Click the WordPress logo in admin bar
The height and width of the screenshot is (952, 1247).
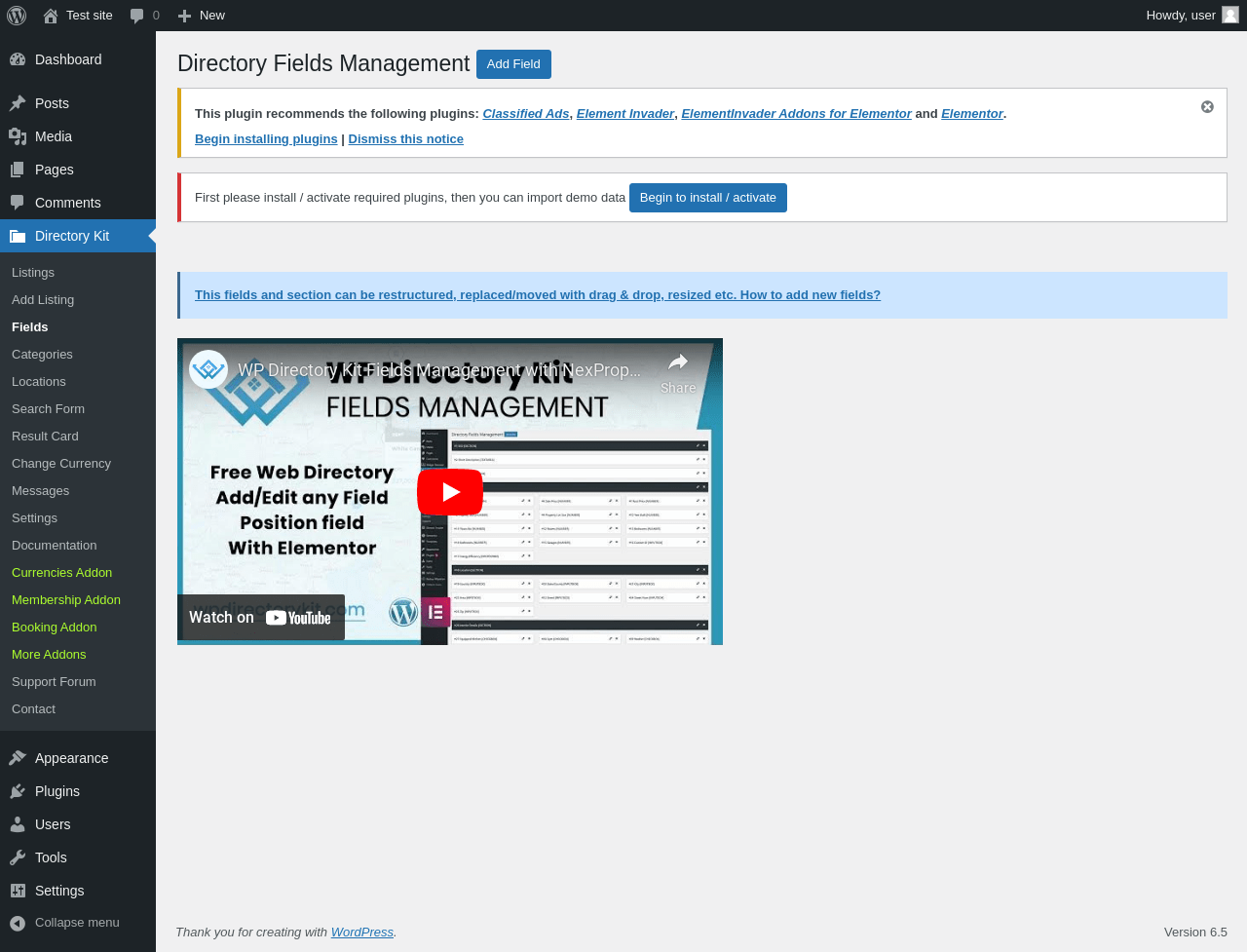pos(17,16)
